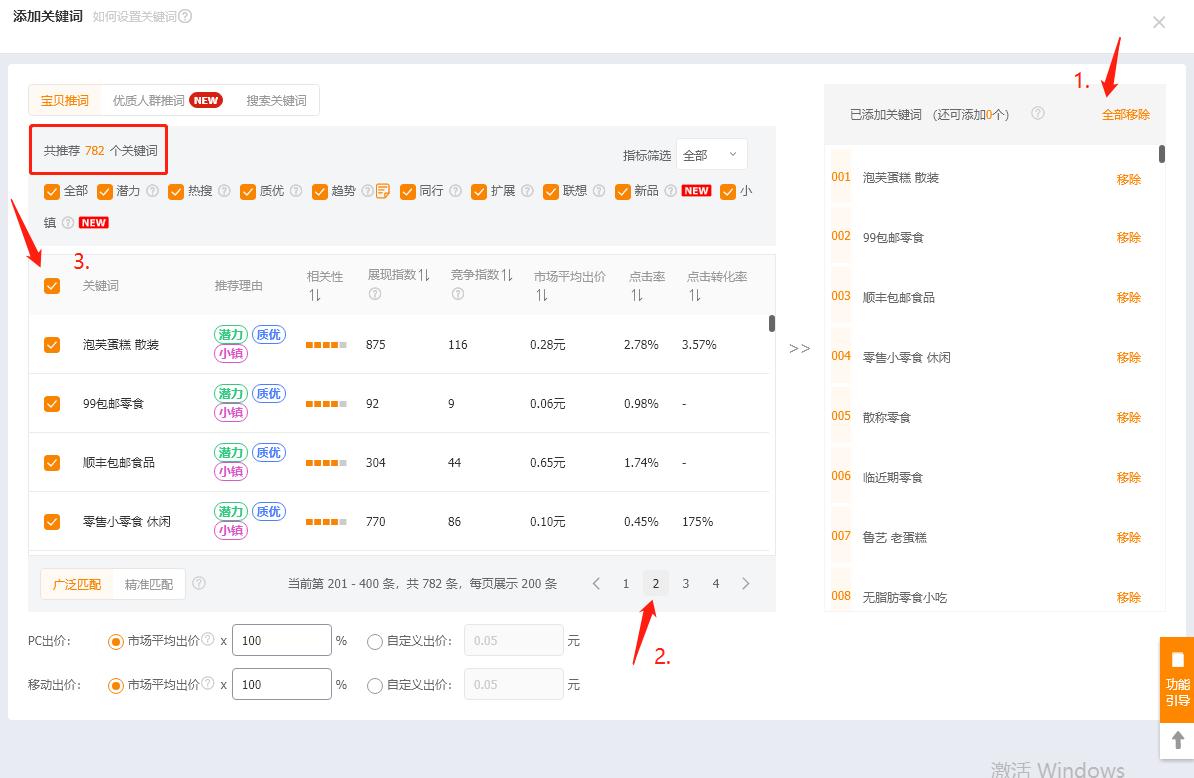This screenshot has width=1194, height=778.
Task: Open the 搜索关键词 tab
Action: tap(275, 100)
